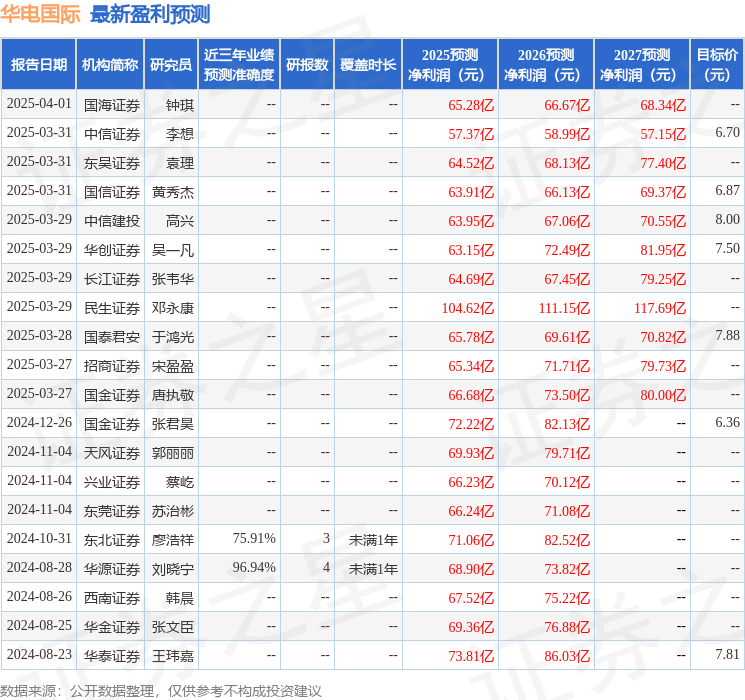Viewport: 745px width, 700px height.
Task: Select the 招商证券 institution cell
Action: coord(112,366)
